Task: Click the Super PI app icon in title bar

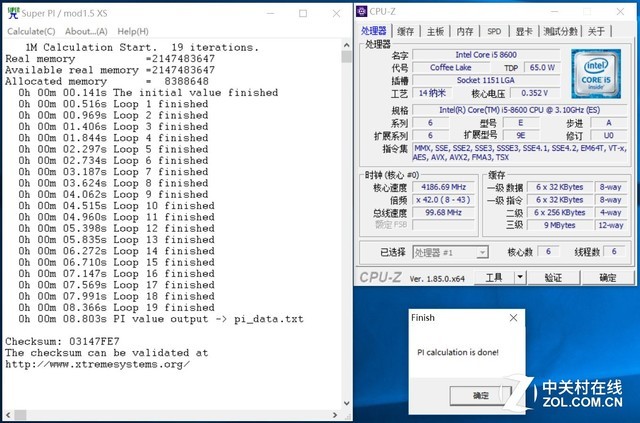Action: coord(13,13)
